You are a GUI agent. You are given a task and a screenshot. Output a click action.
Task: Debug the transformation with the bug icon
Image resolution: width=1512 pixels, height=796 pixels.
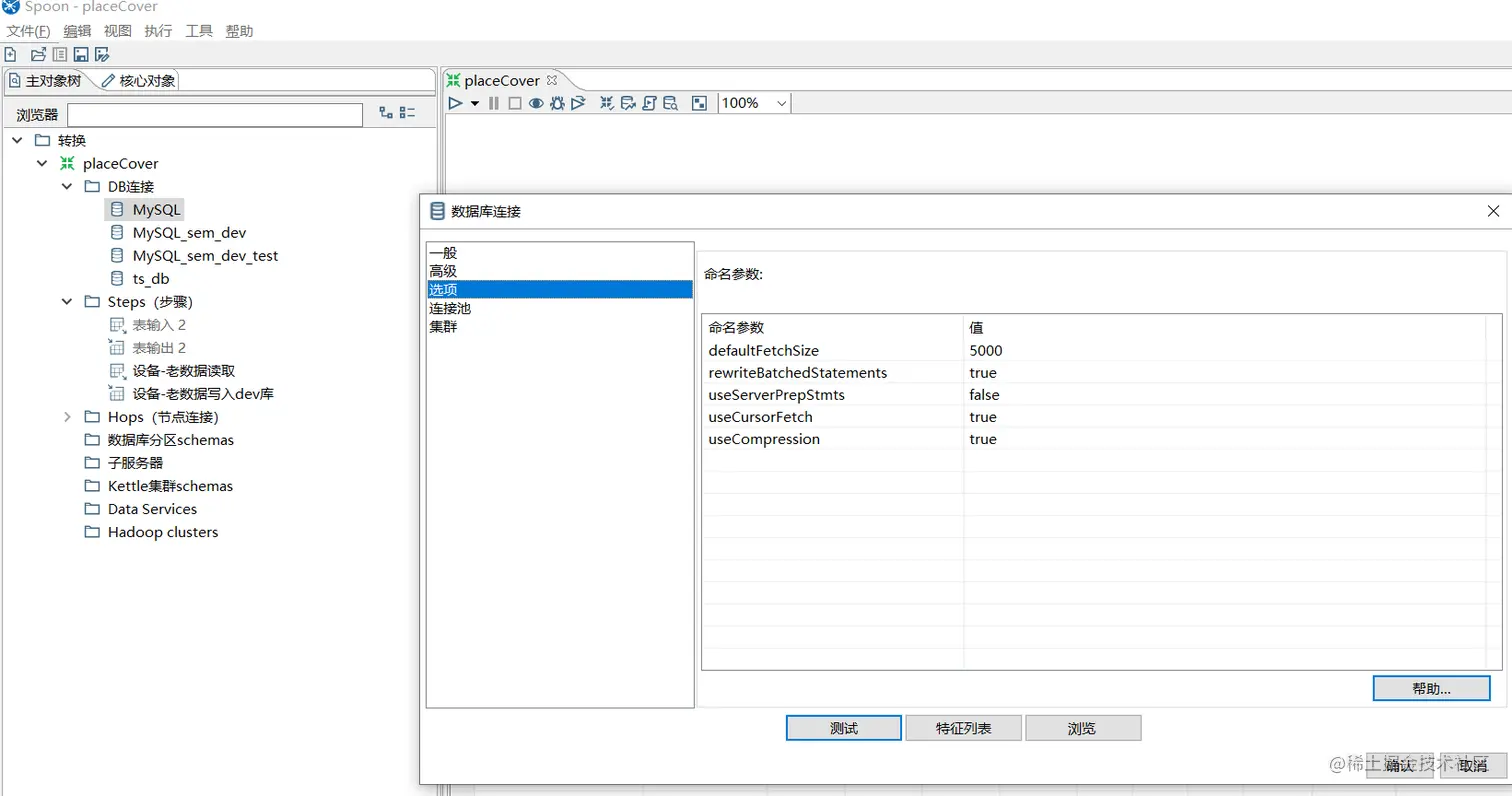click(x=557, y=103)
